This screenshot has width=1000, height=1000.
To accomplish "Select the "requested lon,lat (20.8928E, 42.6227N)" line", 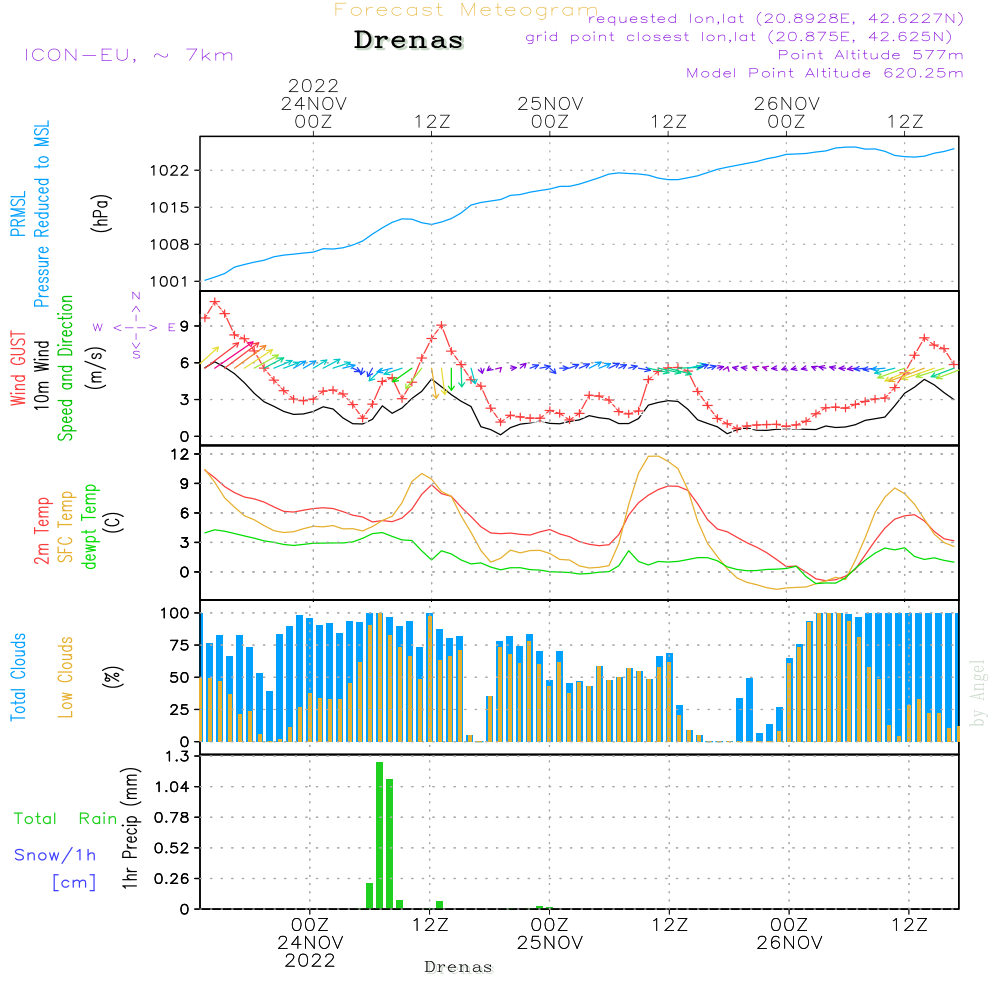I will click(x=776, y=19).
